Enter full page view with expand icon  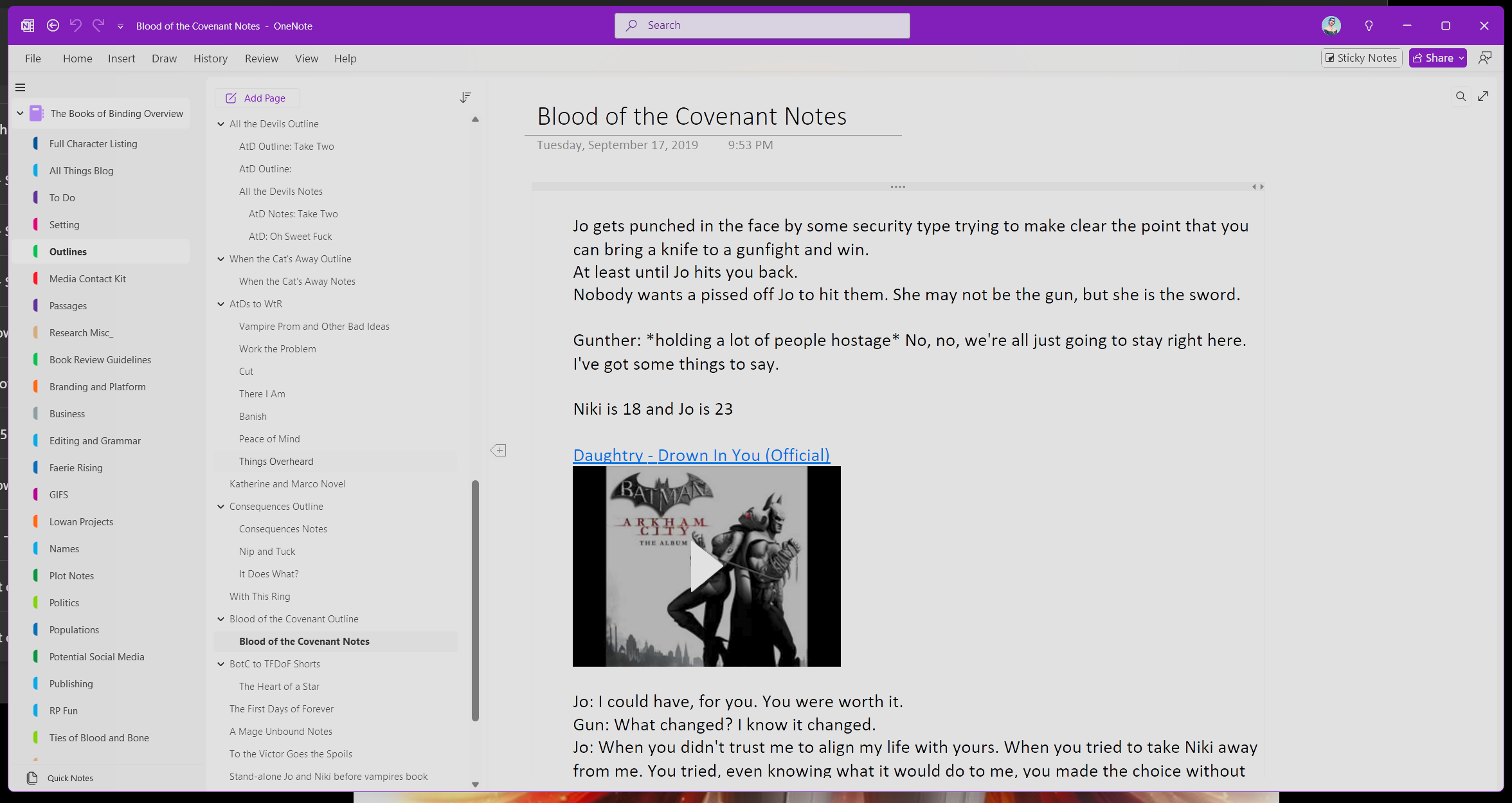pos(1483,96)
